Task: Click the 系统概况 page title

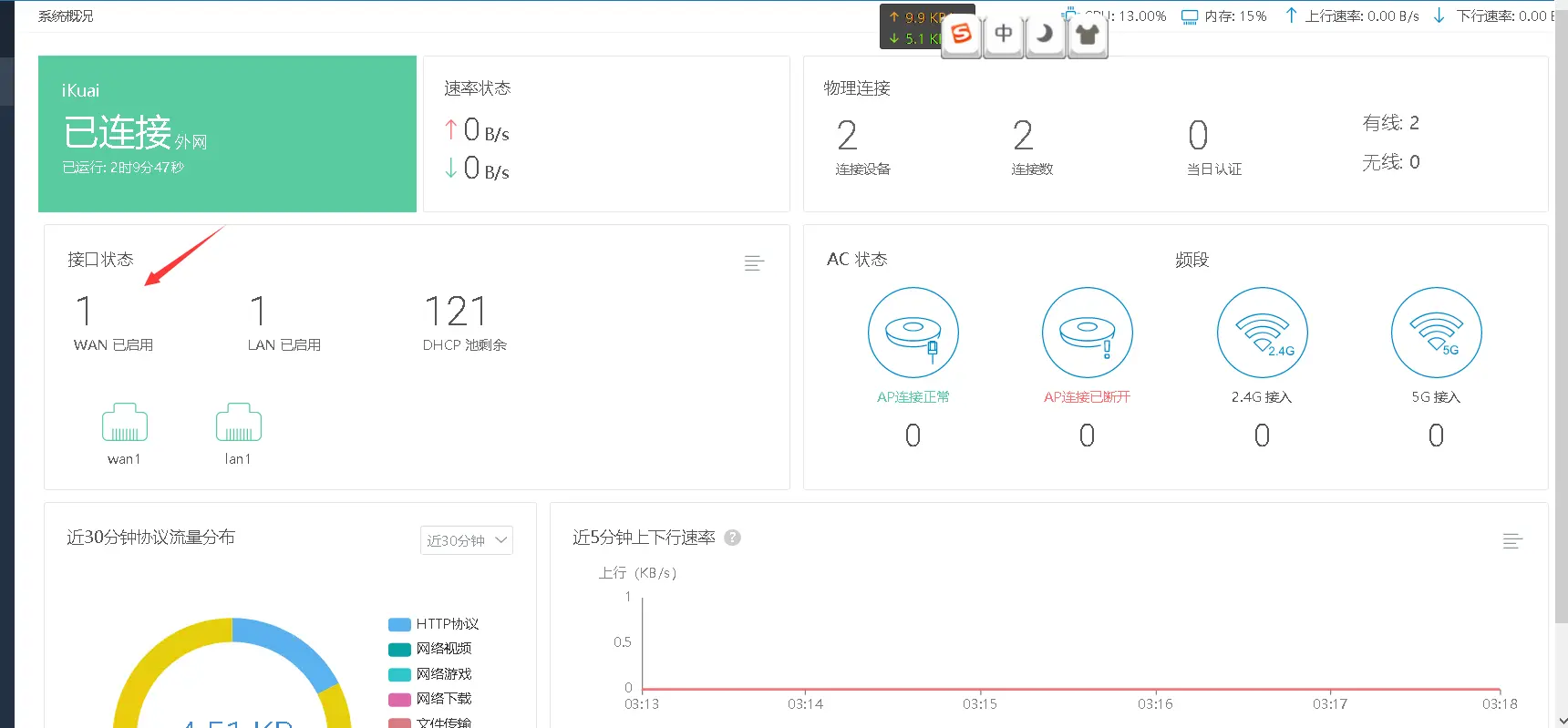Action: pos(66,16)
